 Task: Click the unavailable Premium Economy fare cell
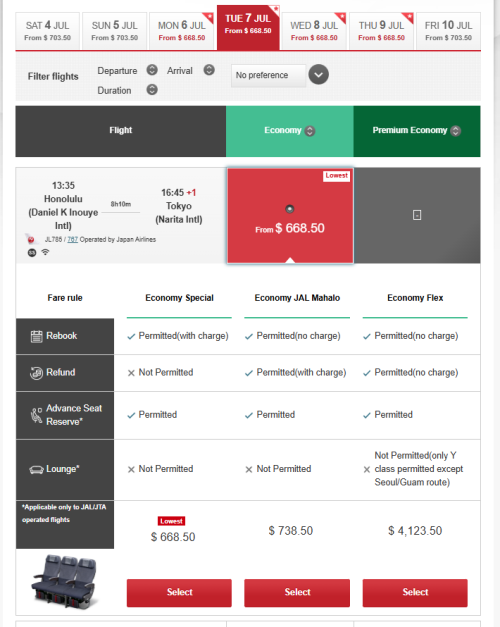(417, 215)
